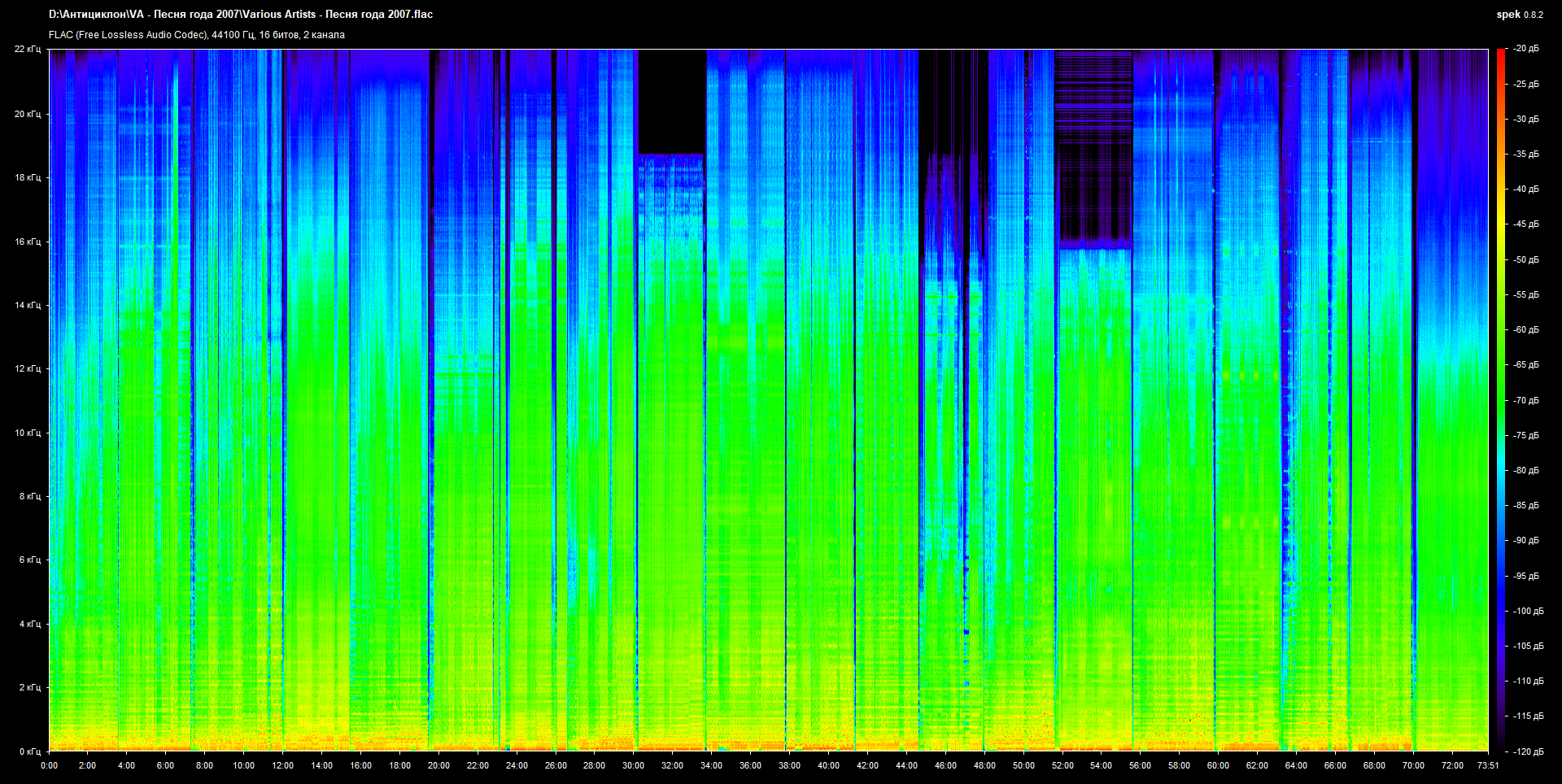Select the 60:00 time axis tick label
Image resolution: width=1562 pixels, height=784 pixels.
1218,765
